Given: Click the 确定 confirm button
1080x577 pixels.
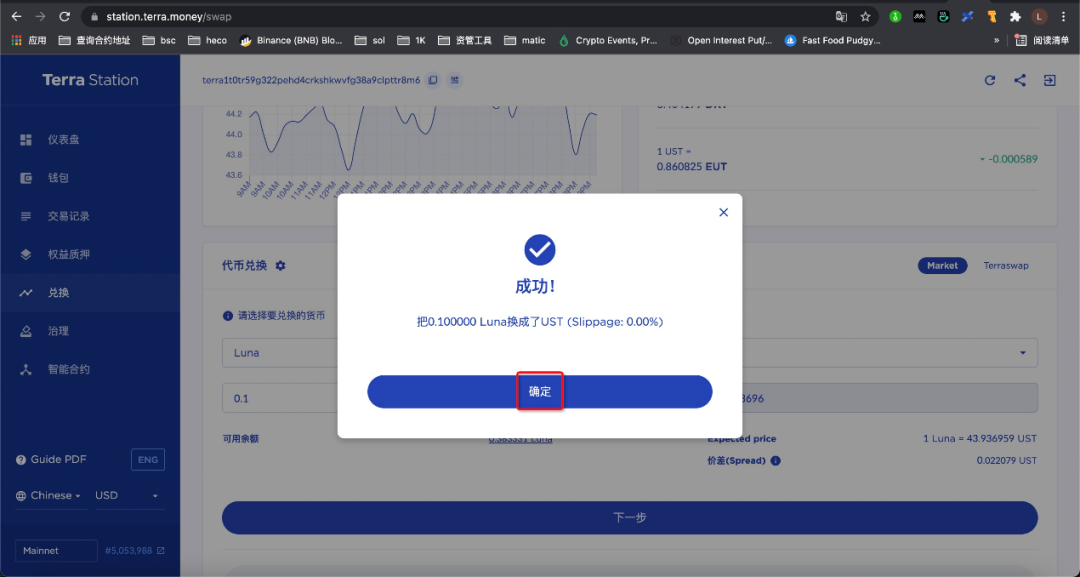Looking at the screenshot, I should click(x=539, y=392).
